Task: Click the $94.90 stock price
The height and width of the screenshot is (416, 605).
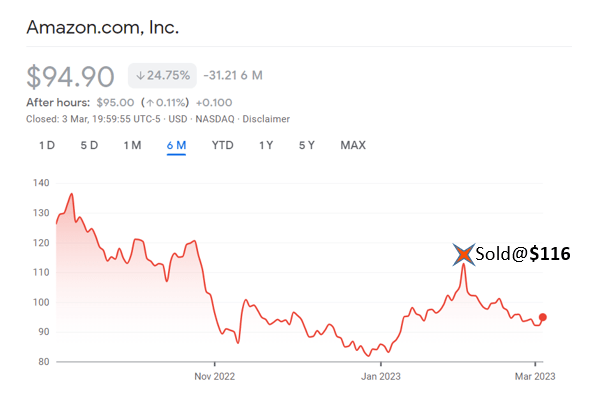Action: [x=71, y=76]
